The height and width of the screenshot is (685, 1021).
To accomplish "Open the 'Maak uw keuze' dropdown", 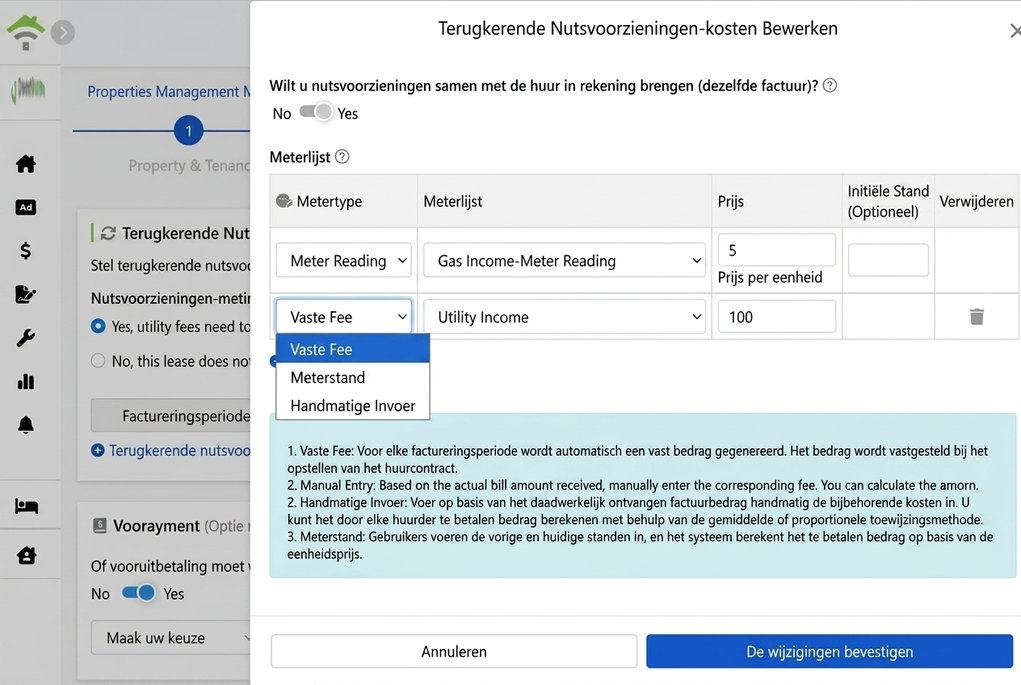I will (x=171, y=637).
